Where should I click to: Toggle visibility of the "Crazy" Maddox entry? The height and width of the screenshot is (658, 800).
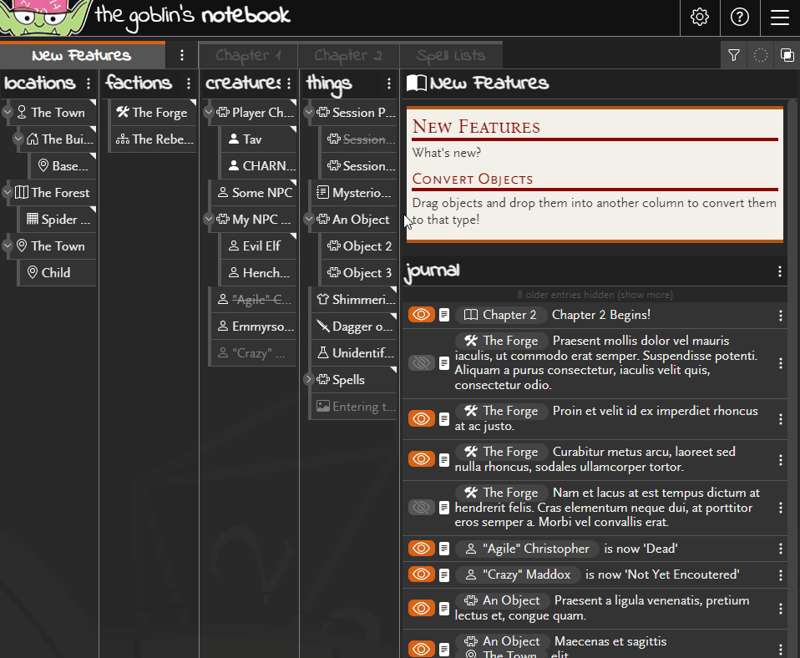(421, 574)
